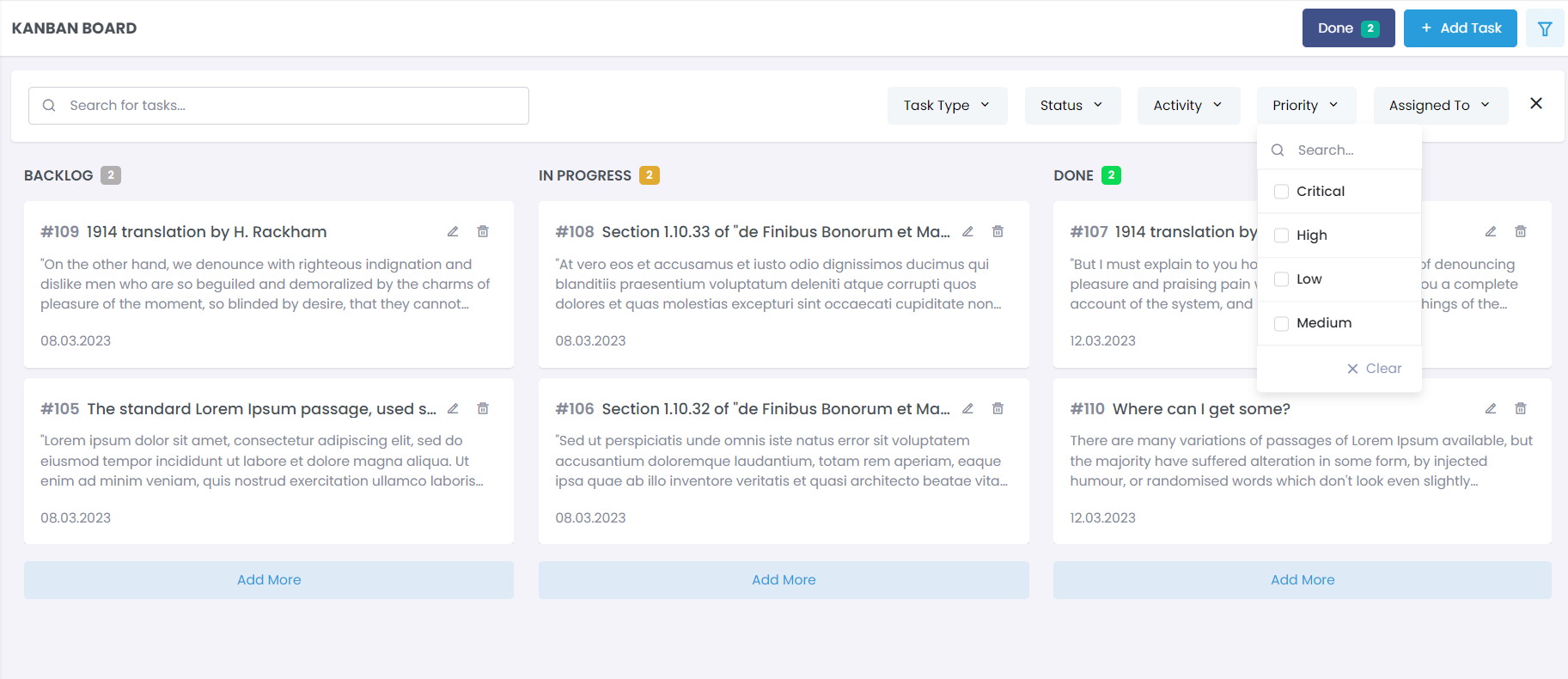Click the Search for tasks field
1568x679 pixels.
pyautogui.click(x=278, y=106)
